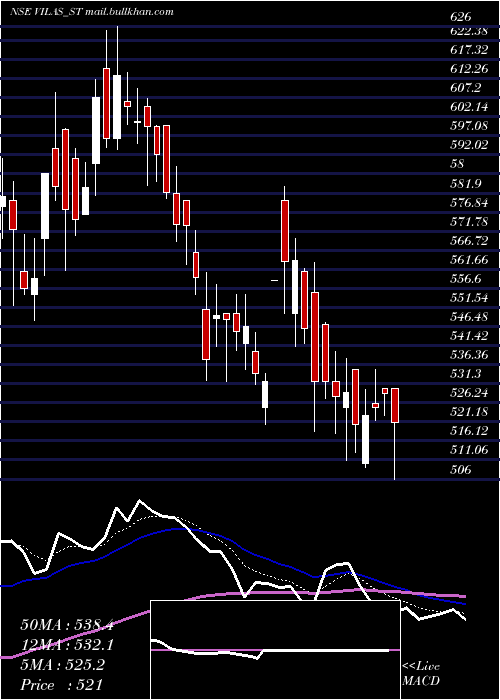Image resolution: width=500 pixels, height=700 pixels.
Task: Select the 556.6 price axis label
Action: point(465,279)
